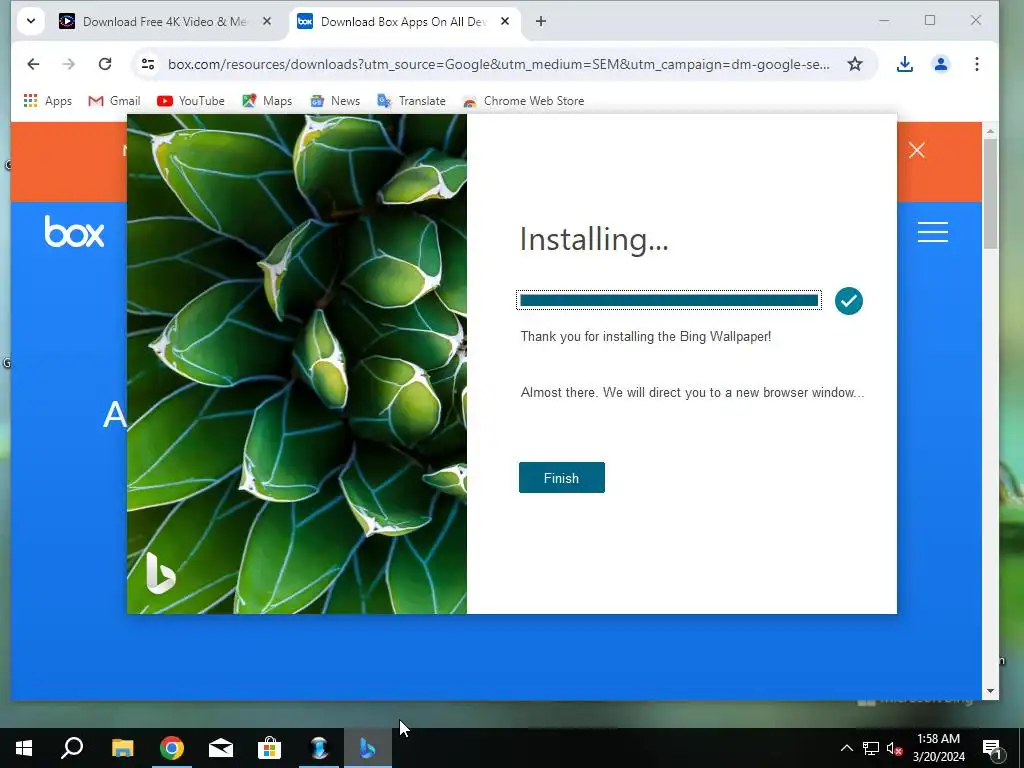The image size is (1024, 768).
Task: Click the muted volume tray icon
Action: [895, 748]
